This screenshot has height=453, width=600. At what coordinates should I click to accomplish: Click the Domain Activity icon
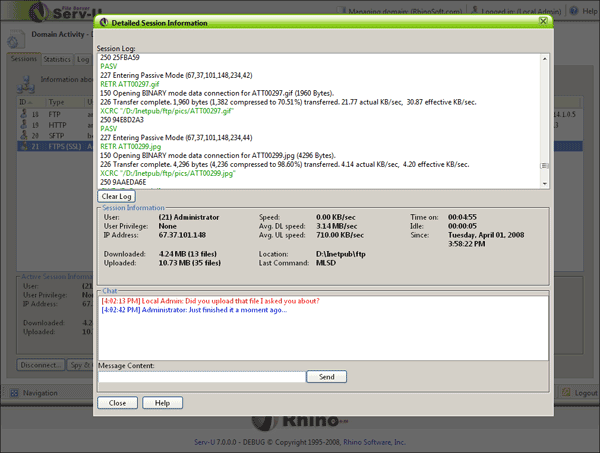[x=14, y=39]
